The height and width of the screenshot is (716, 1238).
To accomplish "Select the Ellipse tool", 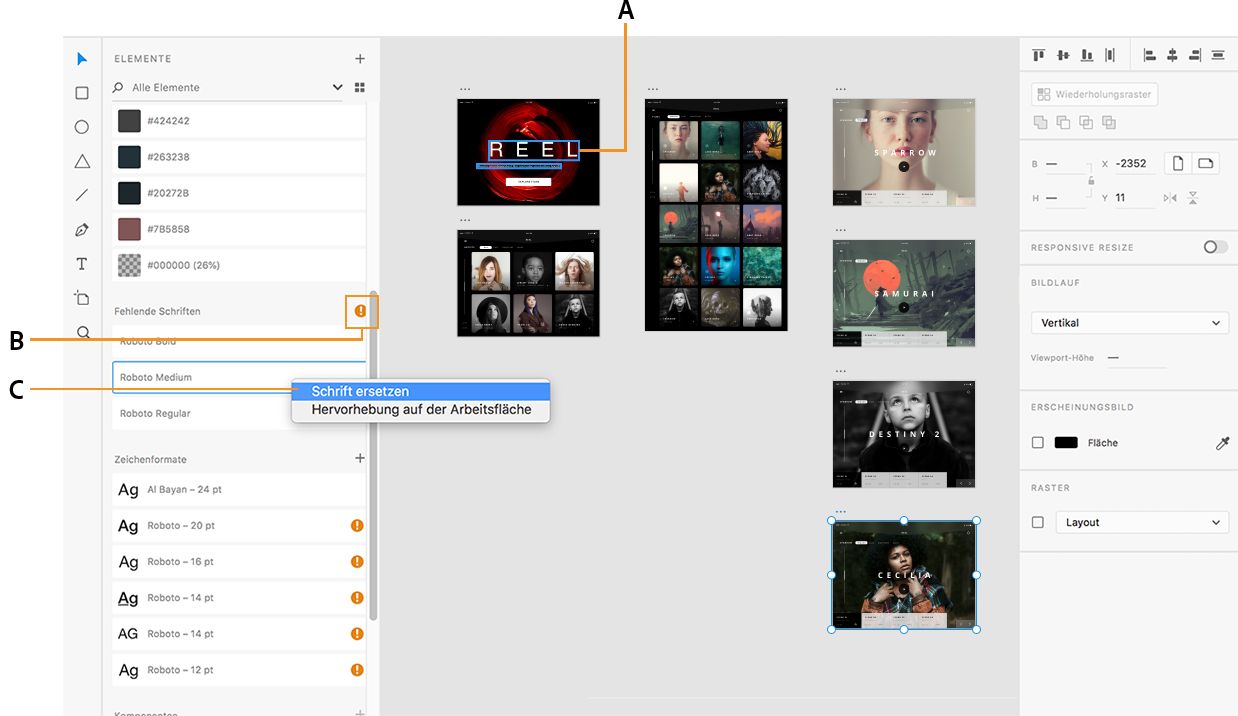I will click(x=82, y=127).
